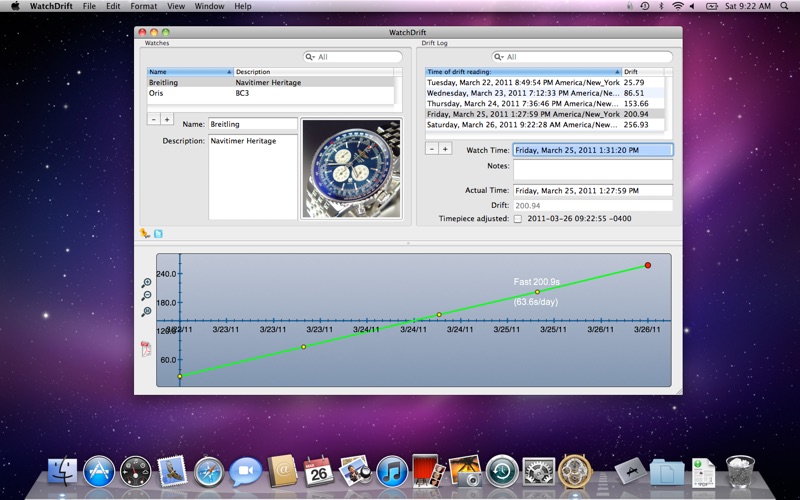
Task: Open the View menu
Action: (x=176, y=6)
